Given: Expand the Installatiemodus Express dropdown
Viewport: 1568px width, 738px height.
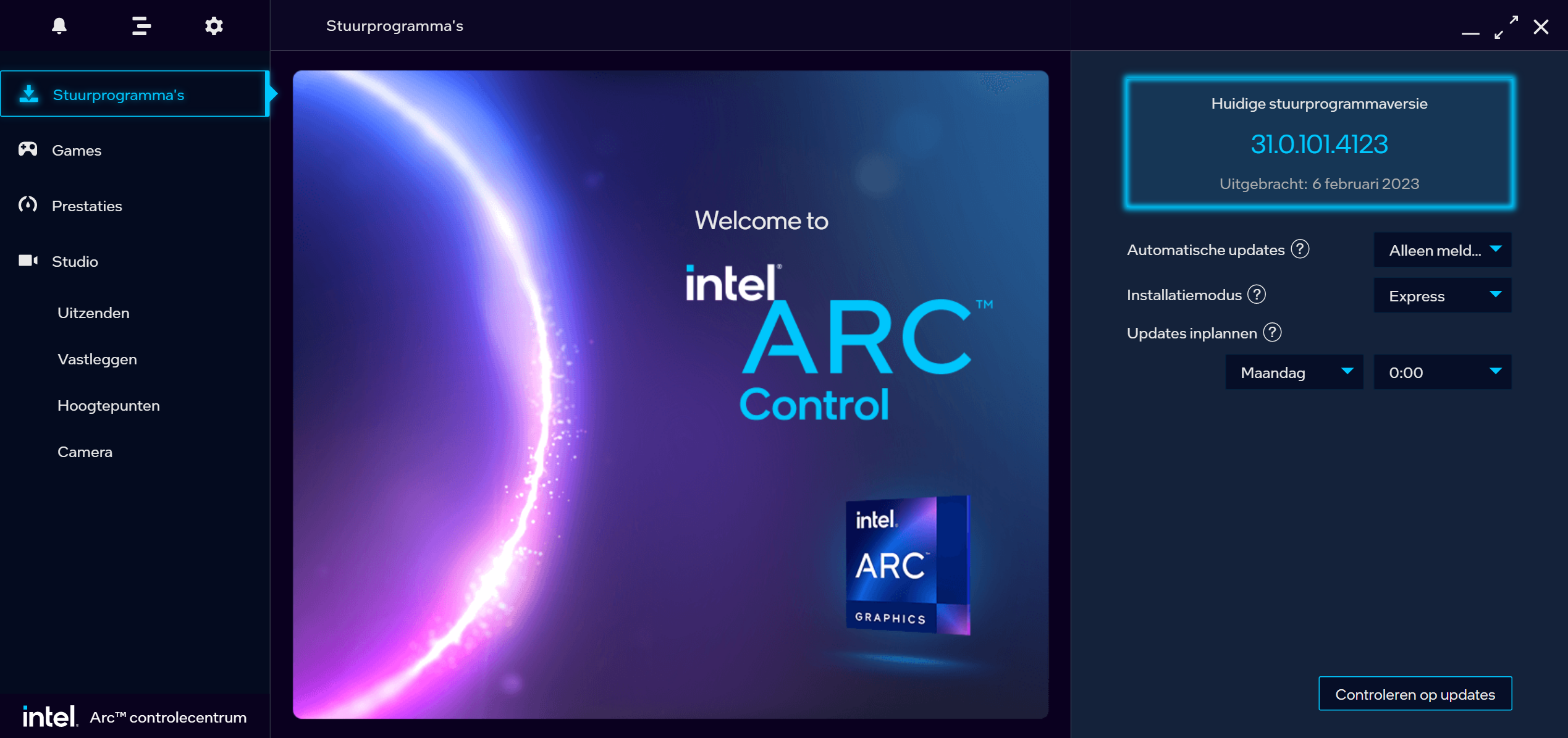Looking at the screenshot, I should click(1443, 295).
